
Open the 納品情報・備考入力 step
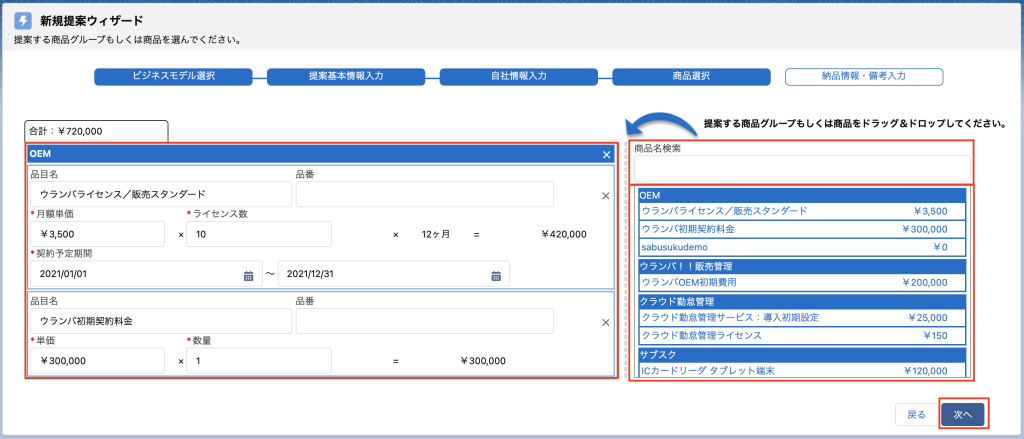(x=863, y=76)
